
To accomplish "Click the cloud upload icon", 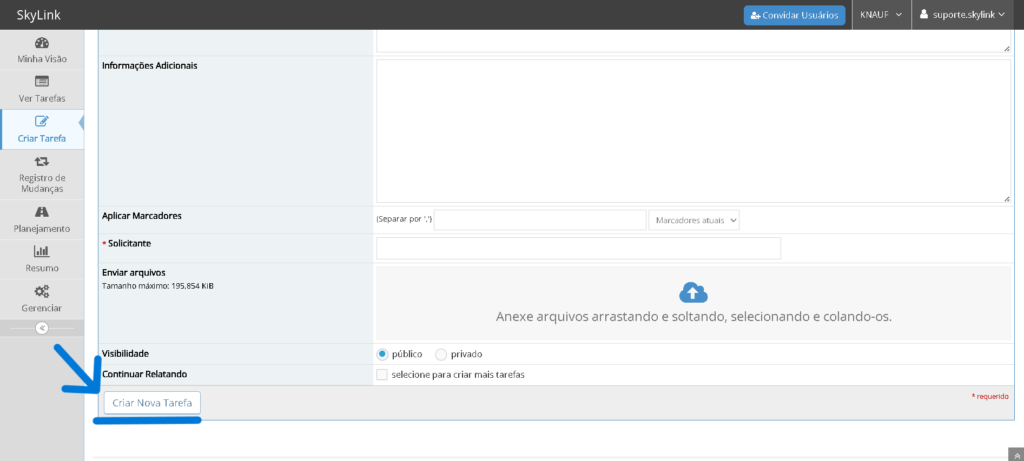I will [x=694, y=293].
